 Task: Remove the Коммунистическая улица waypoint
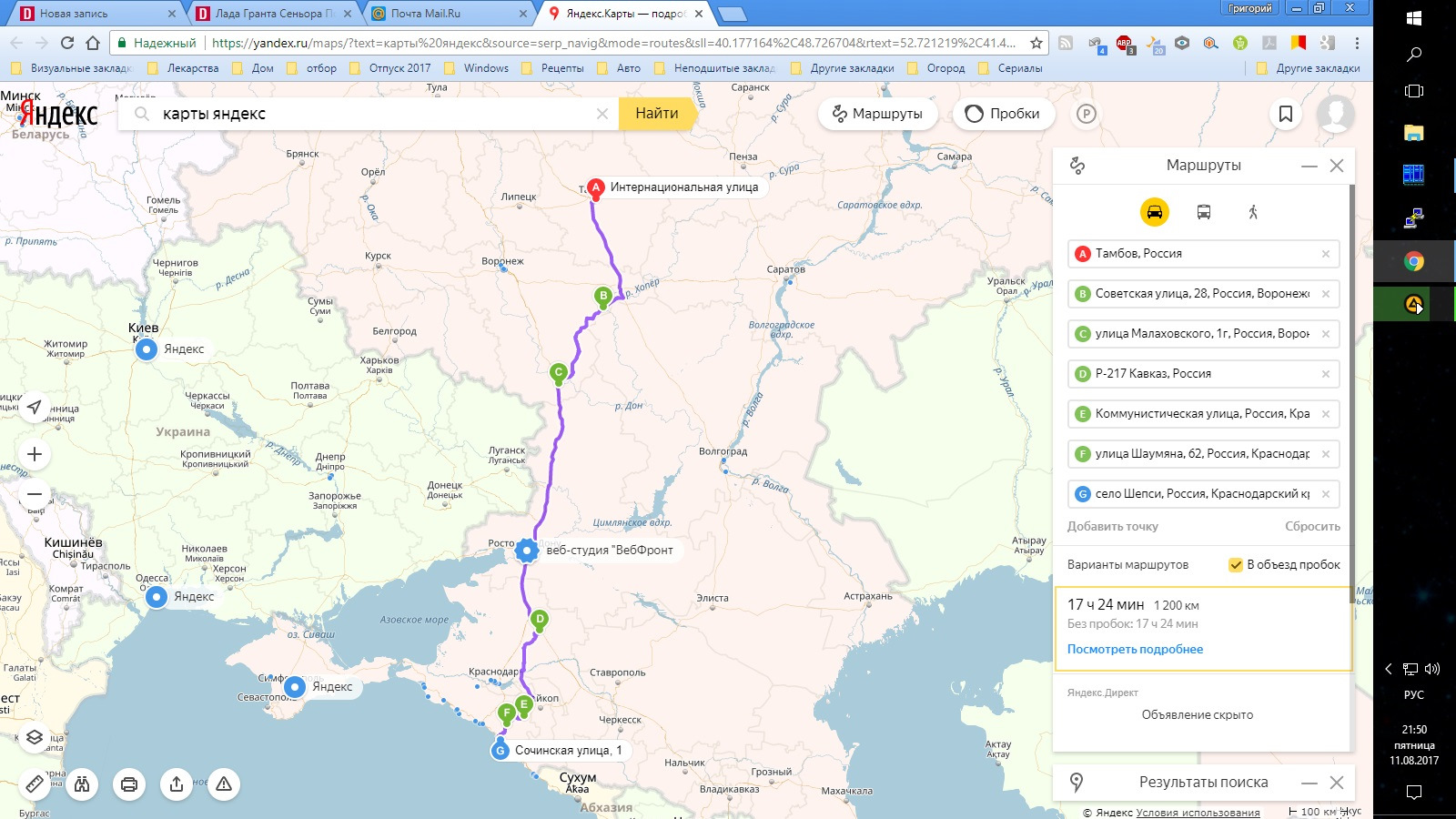coord(1326,414)
